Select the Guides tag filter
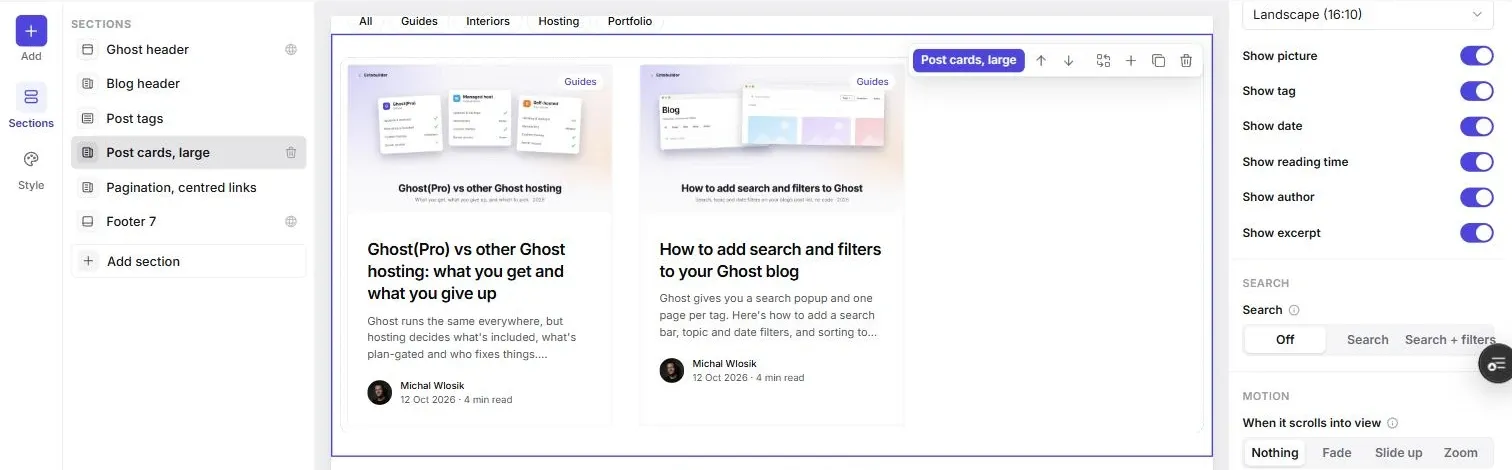 419,21
